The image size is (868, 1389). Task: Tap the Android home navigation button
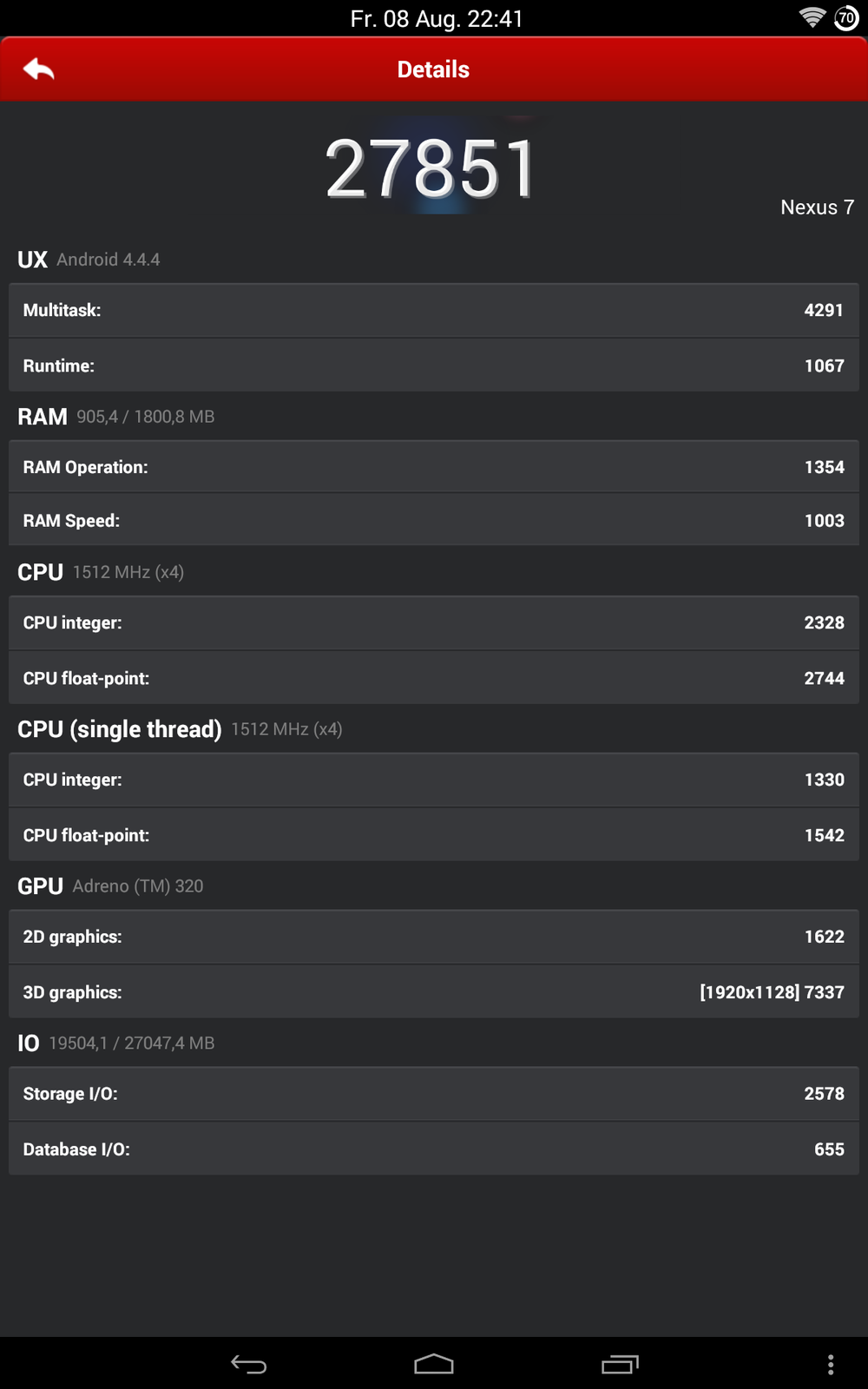434,1365
